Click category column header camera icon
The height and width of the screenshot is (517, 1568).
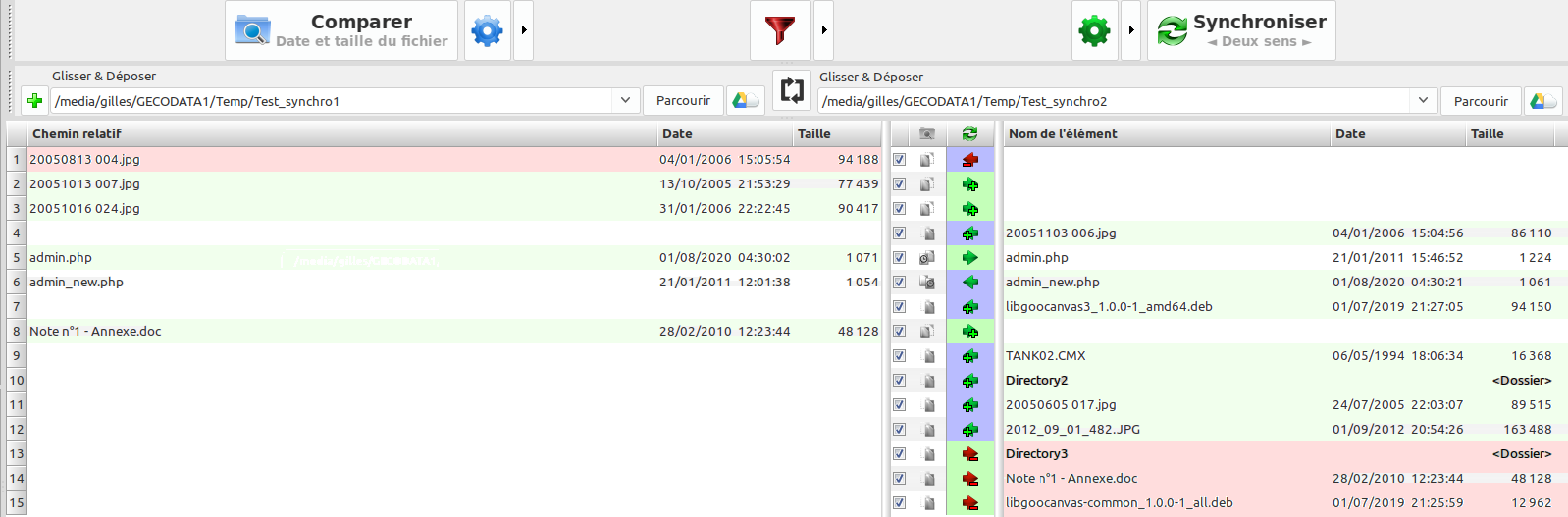coord(927,133)
